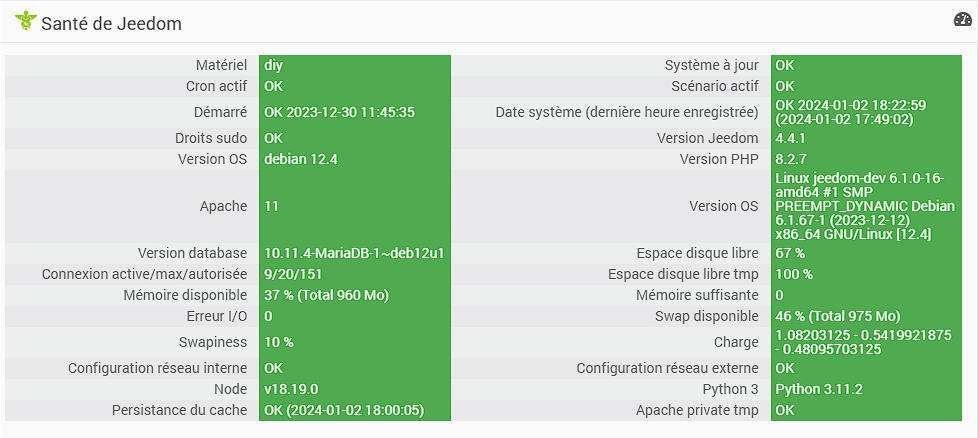This screenshot has height=438, width=978.
Task: Click the Python 3.11.2 value
Action: (819, 389)
